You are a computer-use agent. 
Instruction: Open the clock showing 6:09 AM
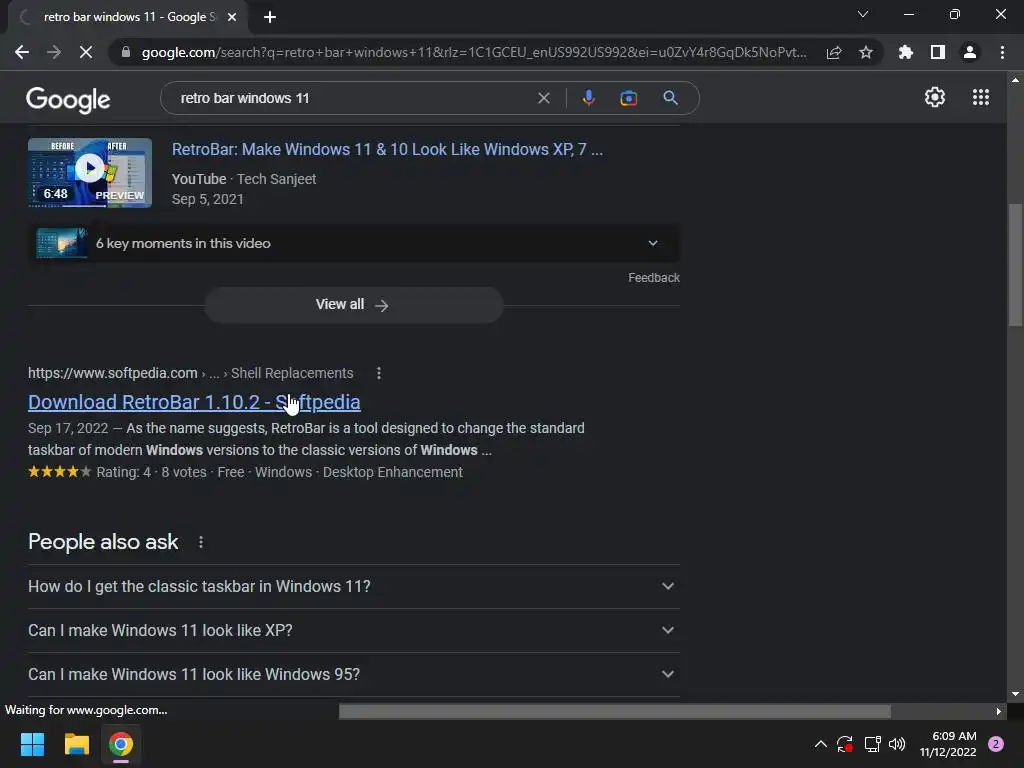pyautogui.click(x=948, y=744)
